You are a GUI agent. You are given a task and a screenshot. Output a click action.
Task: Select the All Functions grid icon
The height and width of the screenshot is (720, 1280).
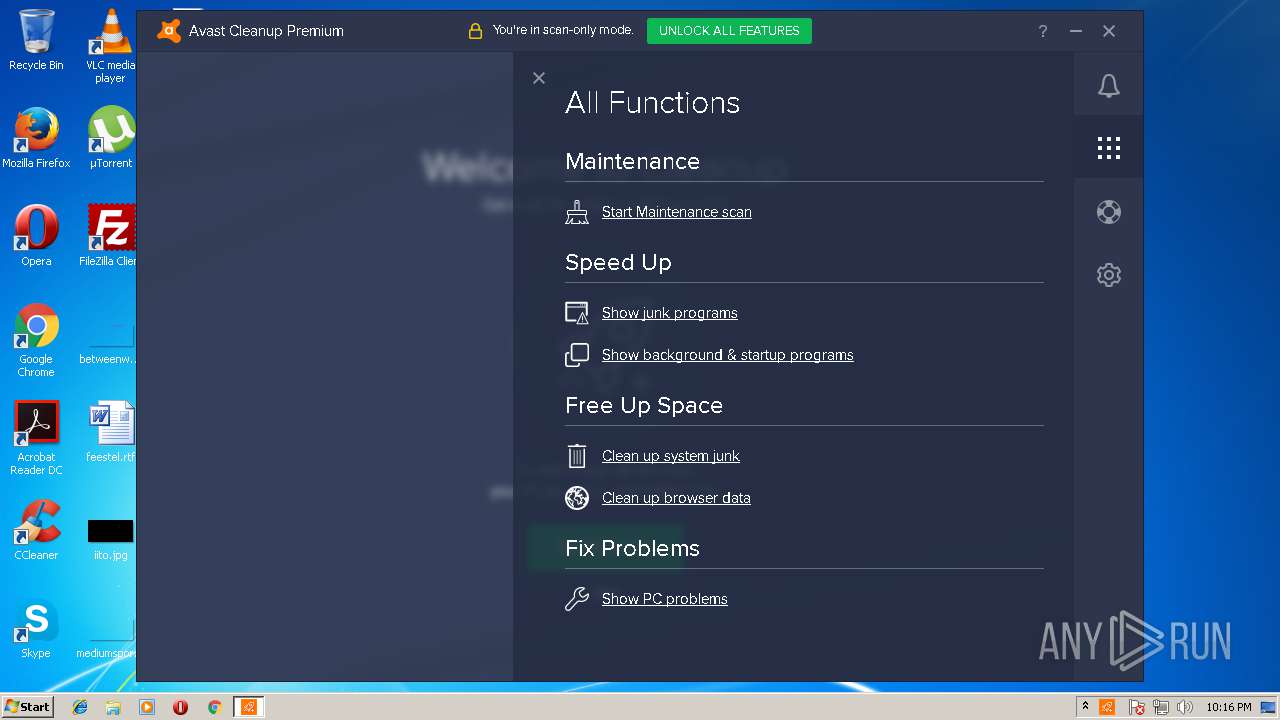pos(1108,148)
